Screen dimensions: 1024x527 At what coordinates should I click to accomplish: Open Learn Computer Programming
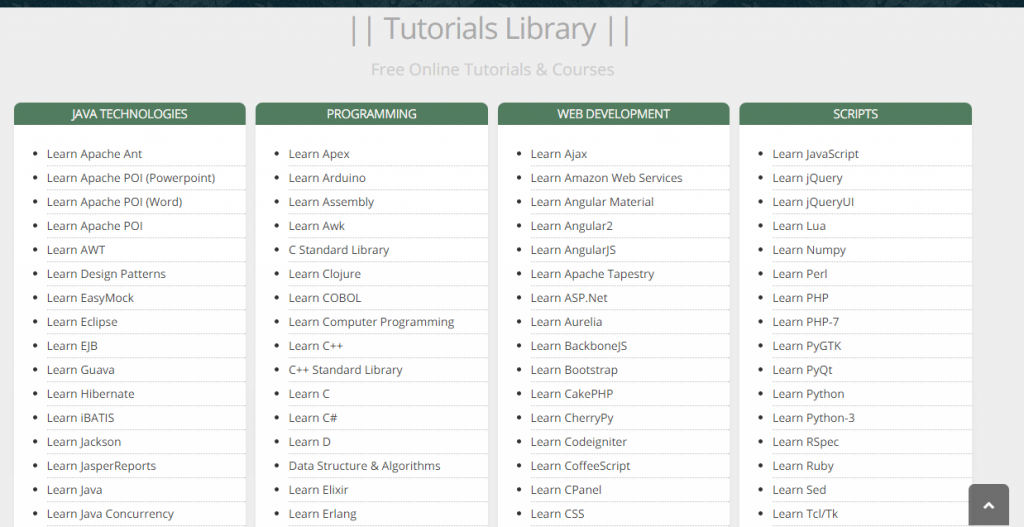pos(371,322)
